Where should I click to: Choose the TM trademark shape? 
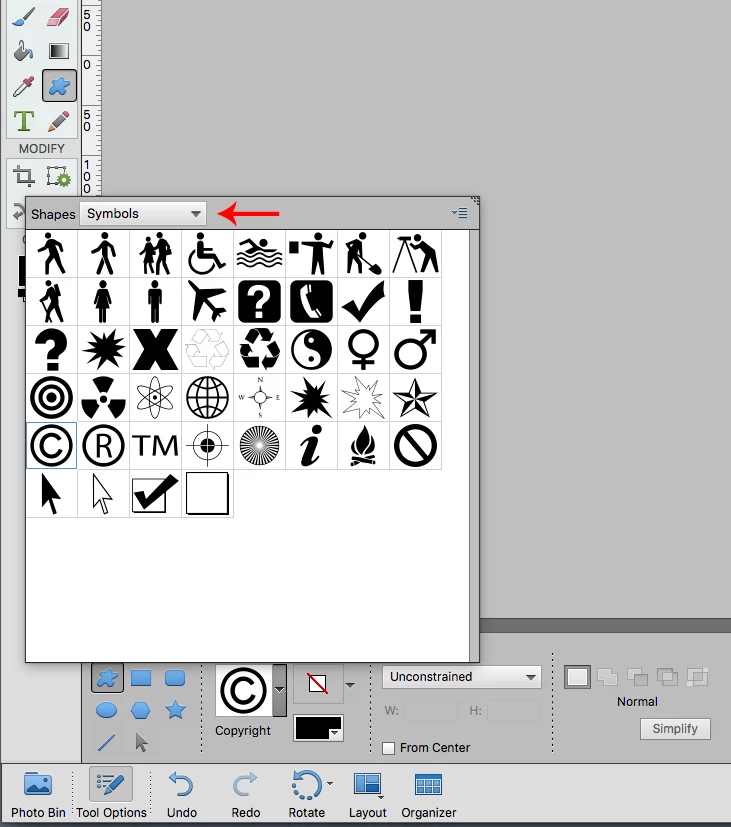[155, 445]
